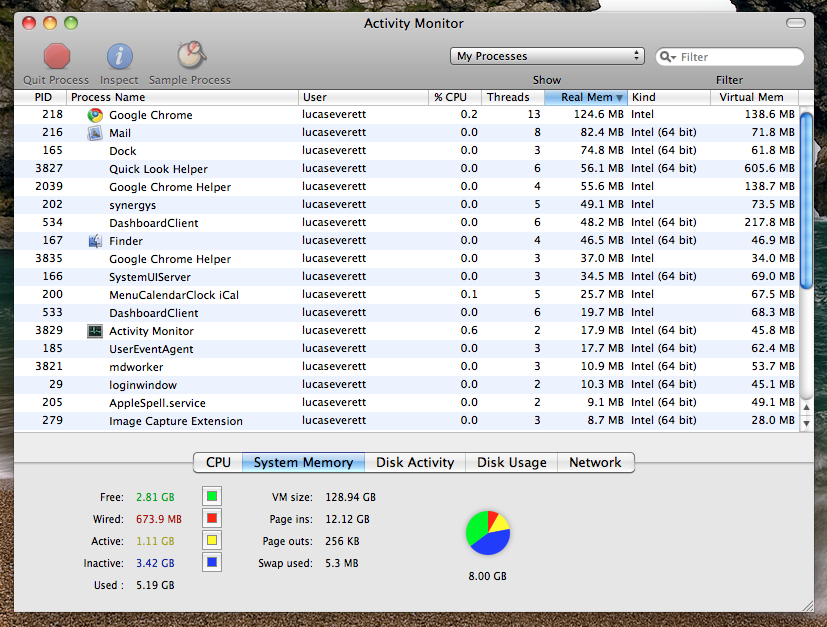The width and height of the screenshot is (827, 627).
Task: Click the scroll down arrow
Action: [x=806, y=423]
